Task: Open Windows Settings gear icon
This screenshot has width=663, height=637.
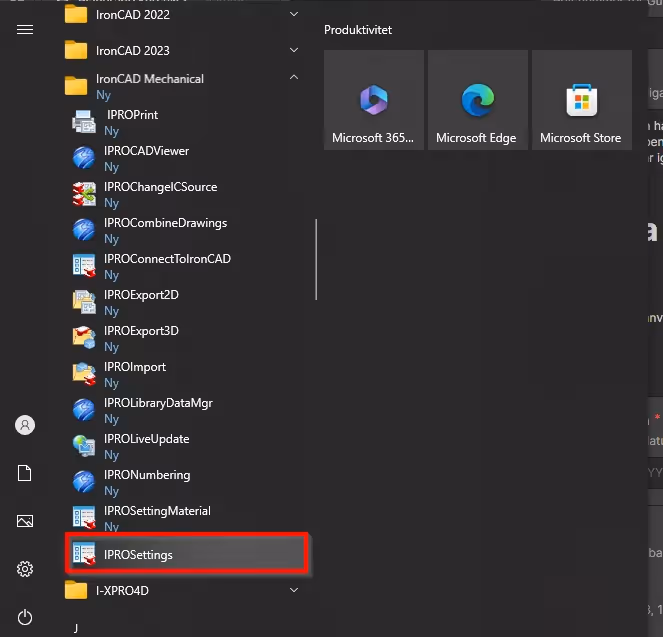Action: click(x=25, y=569)
